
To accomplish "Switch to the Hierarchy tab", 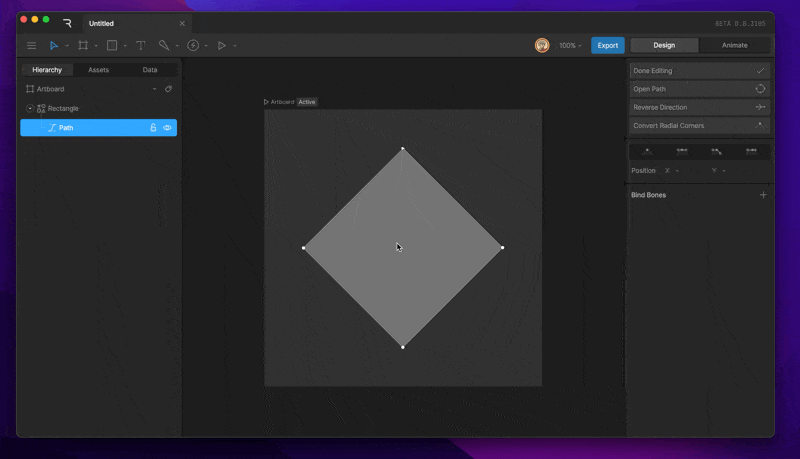I will tap(47, 70).
